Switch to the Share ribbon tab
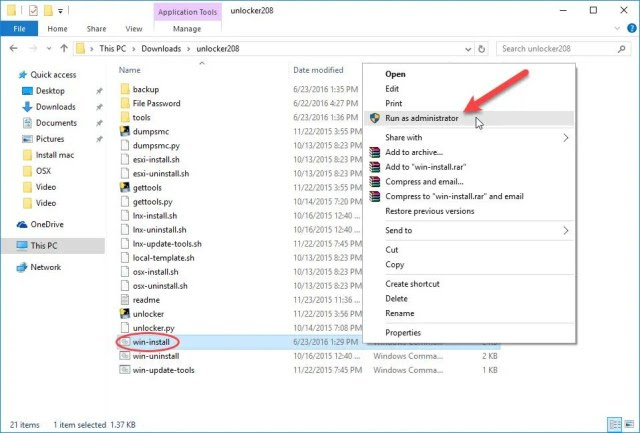Screen dimensions: 640x433 click(96, 29)
